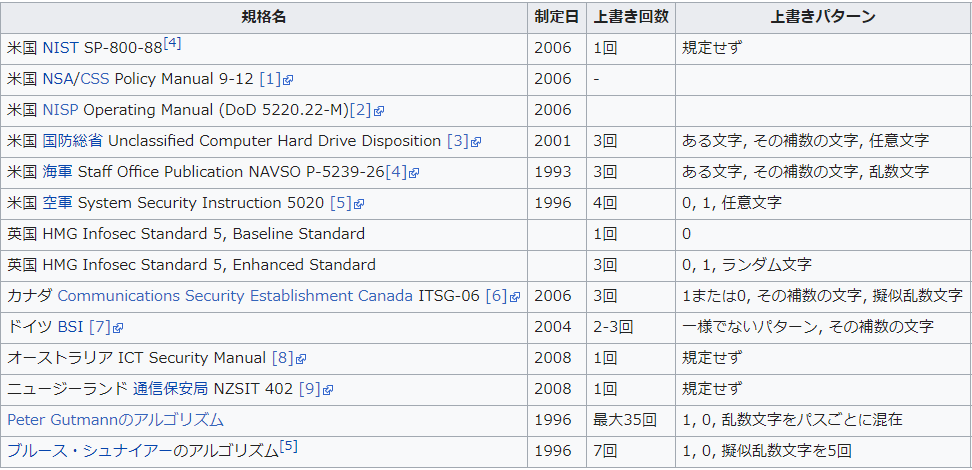The height and width of the screenshot is (470, 972).
Task: Click external link icon after BSI reference [7]
Action: point(118,327)
